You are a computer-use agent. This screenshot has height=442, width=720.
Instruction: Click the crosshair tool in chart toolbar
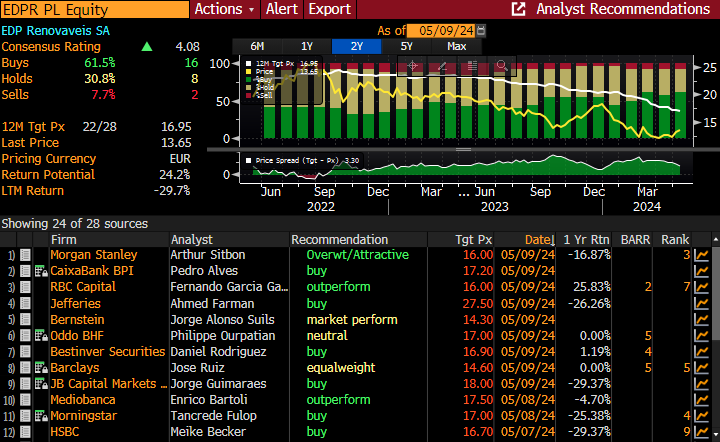[x=411, y=66]
